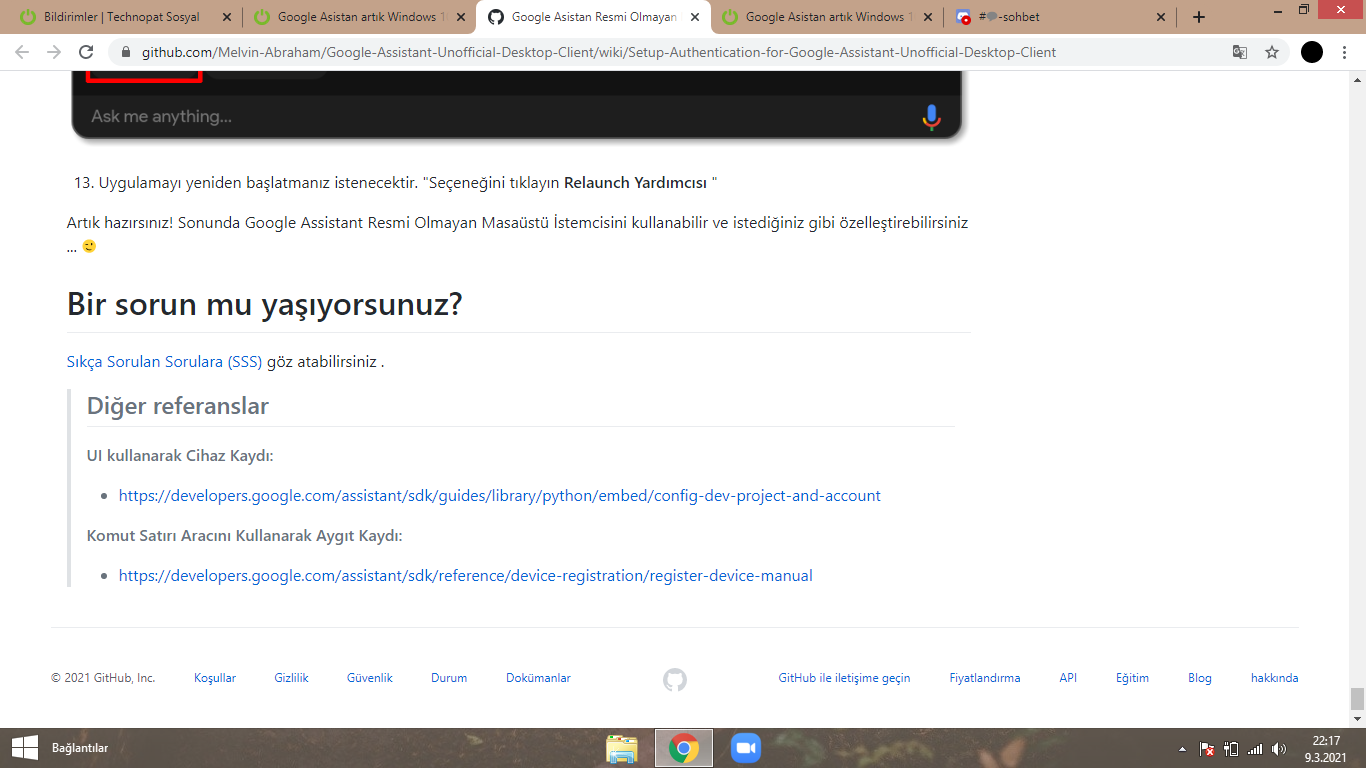
Task: Open the API footer link
Action: [1068, 678]
